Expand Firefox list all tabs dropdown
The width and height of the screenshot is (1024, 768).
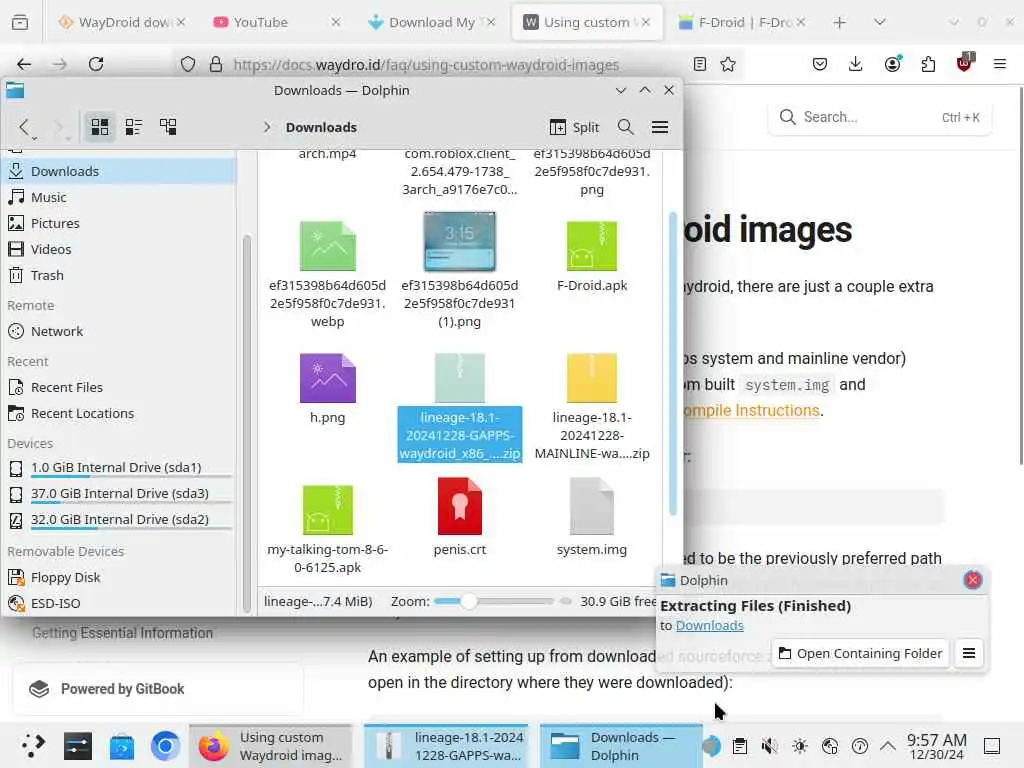pyautogui.click(x=880, y=22)
